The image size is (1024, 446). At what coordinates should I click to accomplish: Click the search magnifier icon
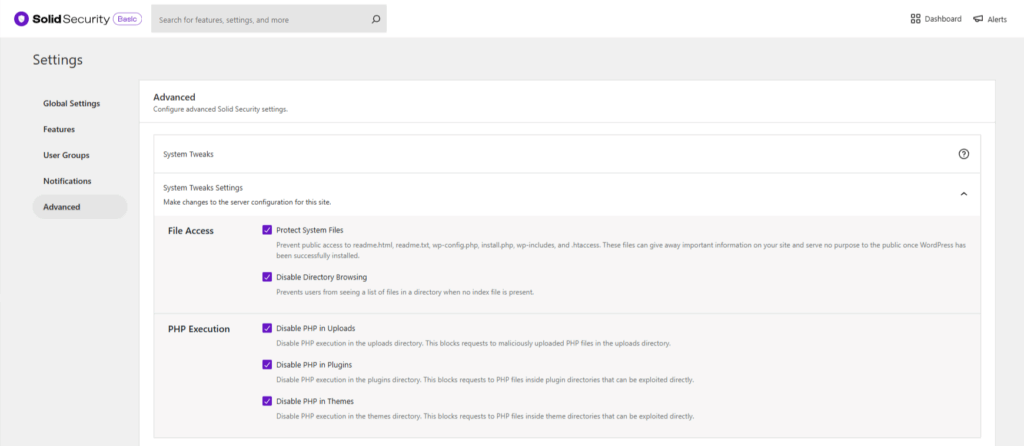(x=375, y=18)
